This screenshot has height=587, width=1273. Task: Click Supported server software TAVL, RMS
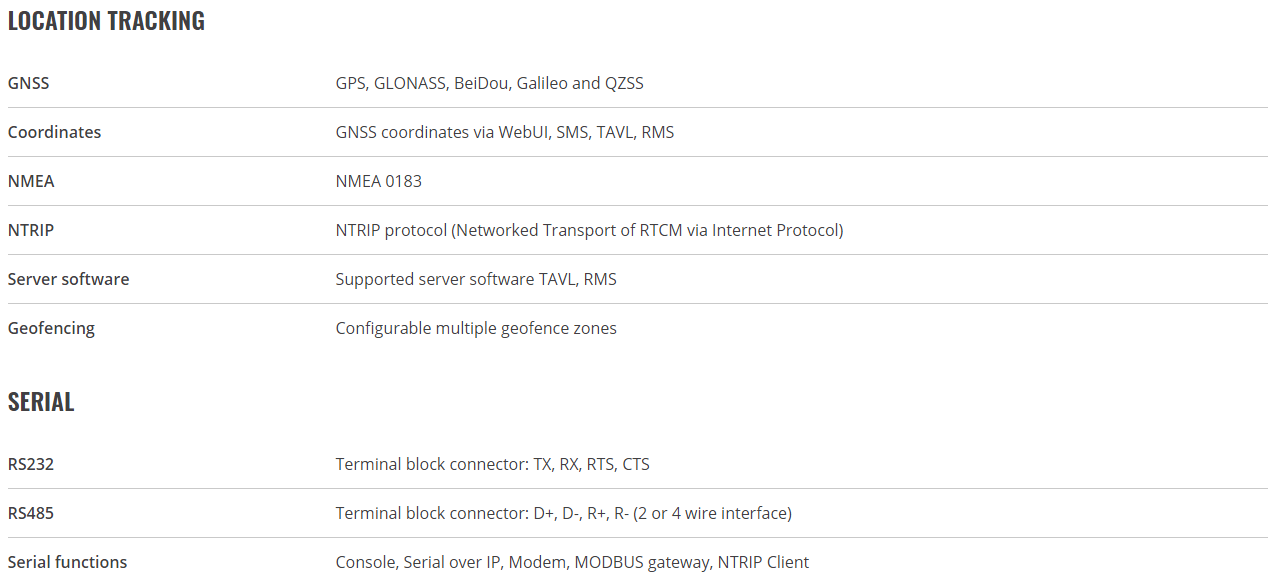476,279
